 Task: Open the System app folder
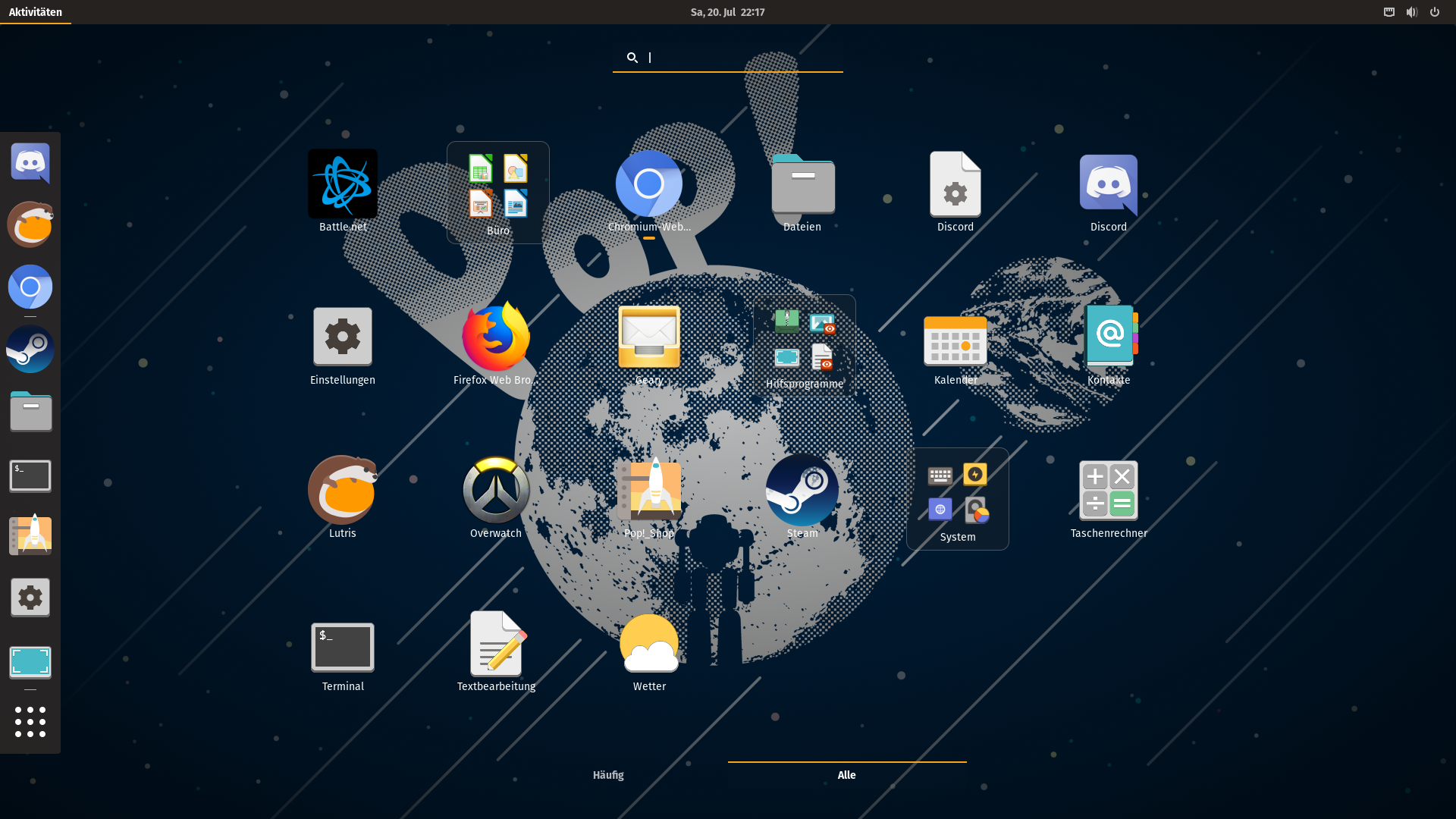[958, 499]
